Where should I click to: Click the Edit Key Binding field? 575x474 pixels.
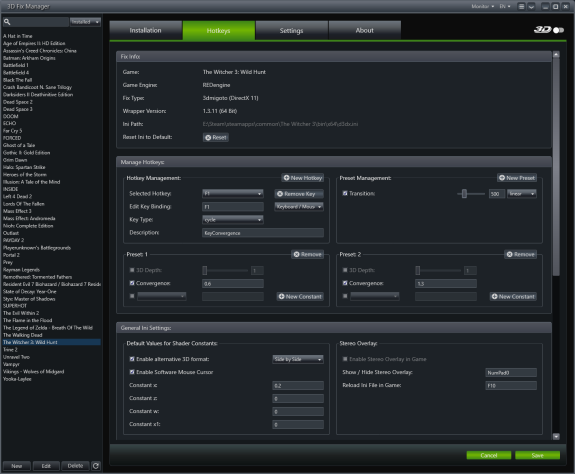(x=232, y=207)
